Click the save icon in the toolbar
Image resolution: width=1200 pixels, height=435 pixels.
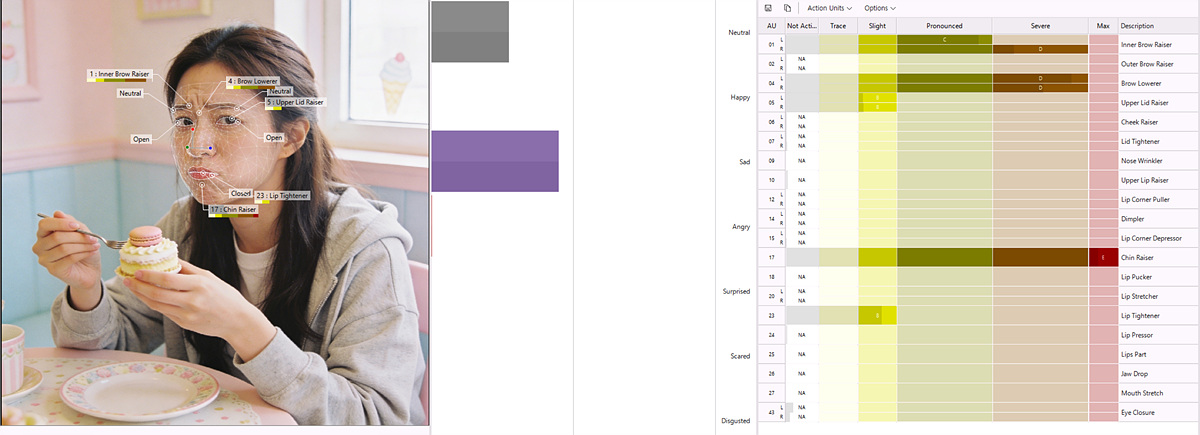click(767, 8)
